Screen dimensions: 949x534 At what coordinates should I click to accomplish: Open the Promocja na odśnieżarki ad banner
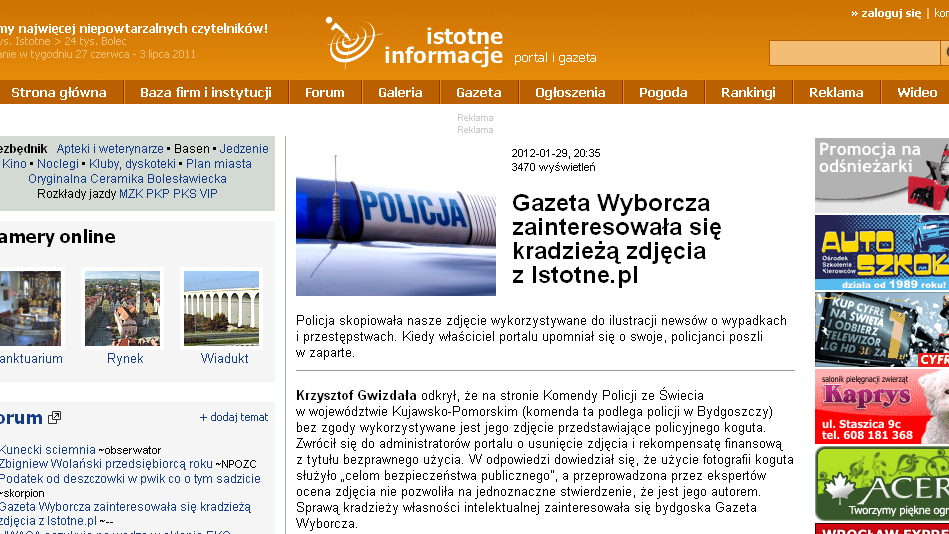[x=882, y=176]
